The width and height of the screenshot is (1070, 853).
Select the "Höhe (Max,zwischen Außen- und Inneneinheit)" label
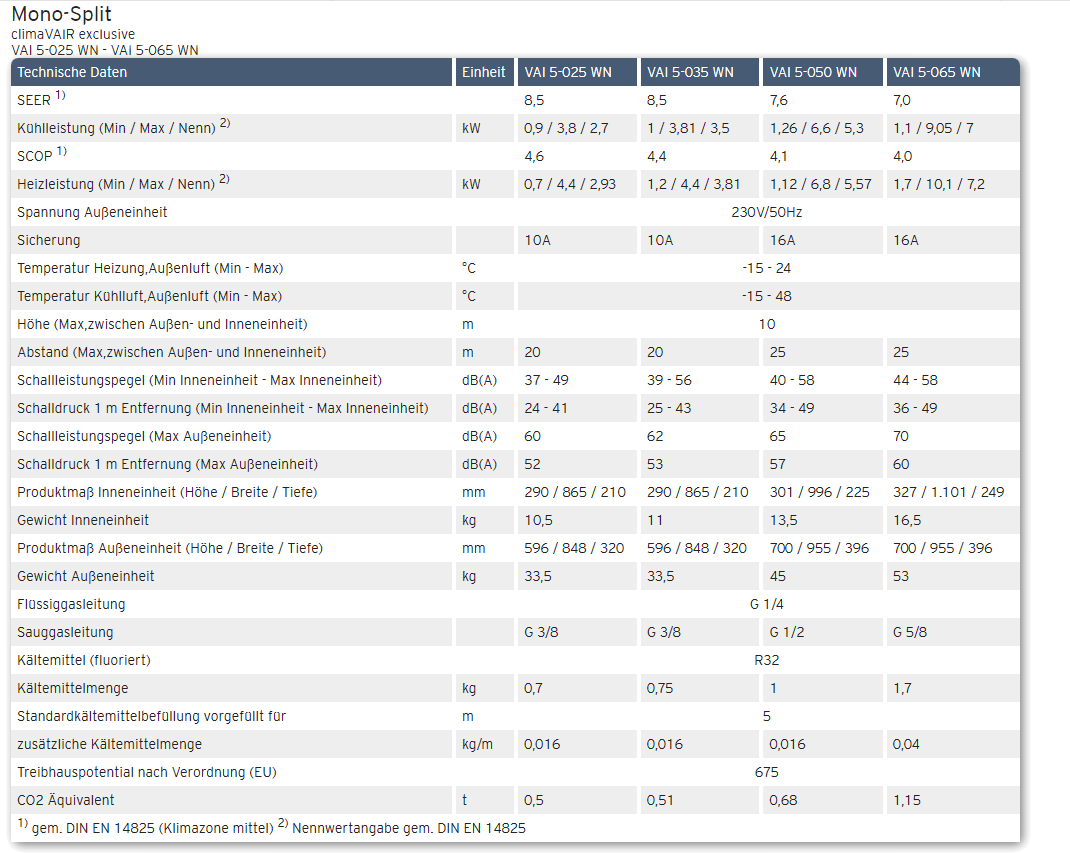(x=162, y=324)
